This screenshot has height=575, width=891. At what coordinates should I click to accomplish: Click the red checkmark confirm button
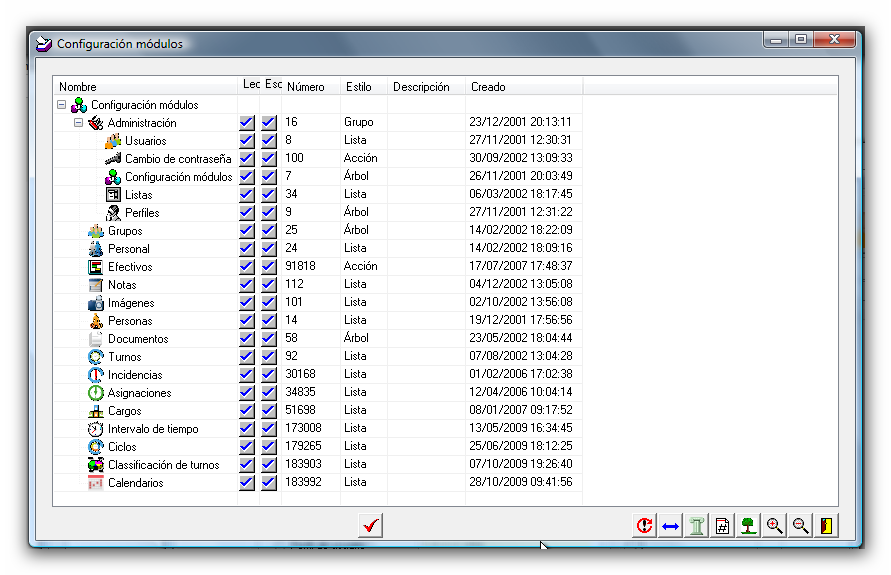pyautogui.click(x=370, y=525)
